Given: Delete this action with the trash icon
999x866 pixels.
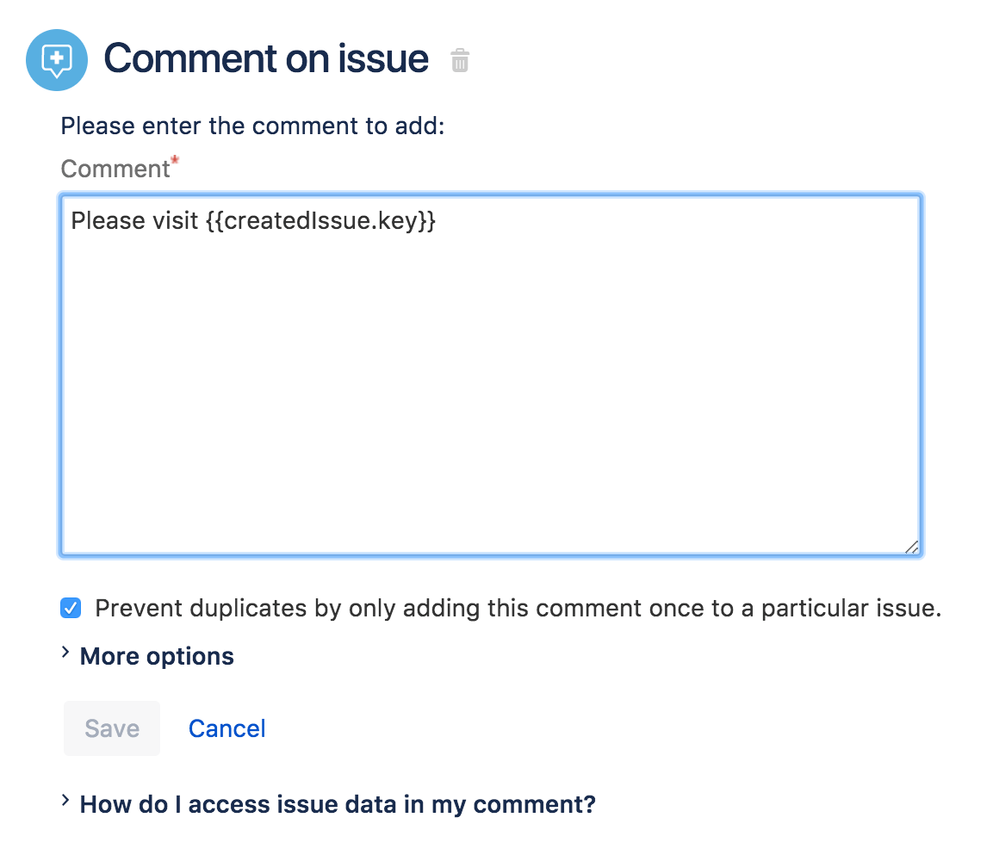Looking at the screenshot, I should pos(459,61).
